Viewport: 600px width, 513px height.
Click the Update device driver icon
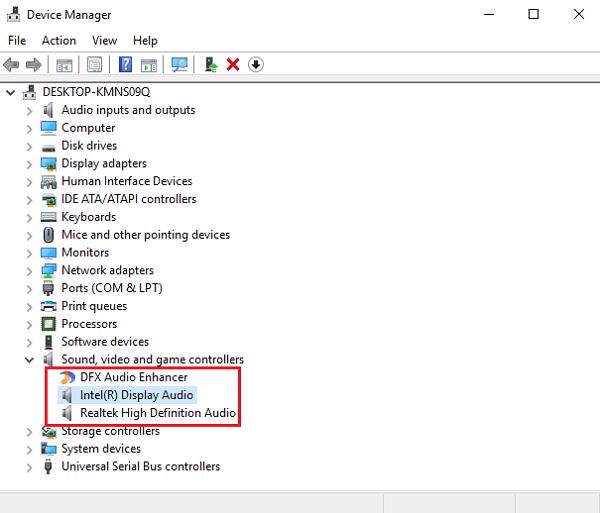211,64
